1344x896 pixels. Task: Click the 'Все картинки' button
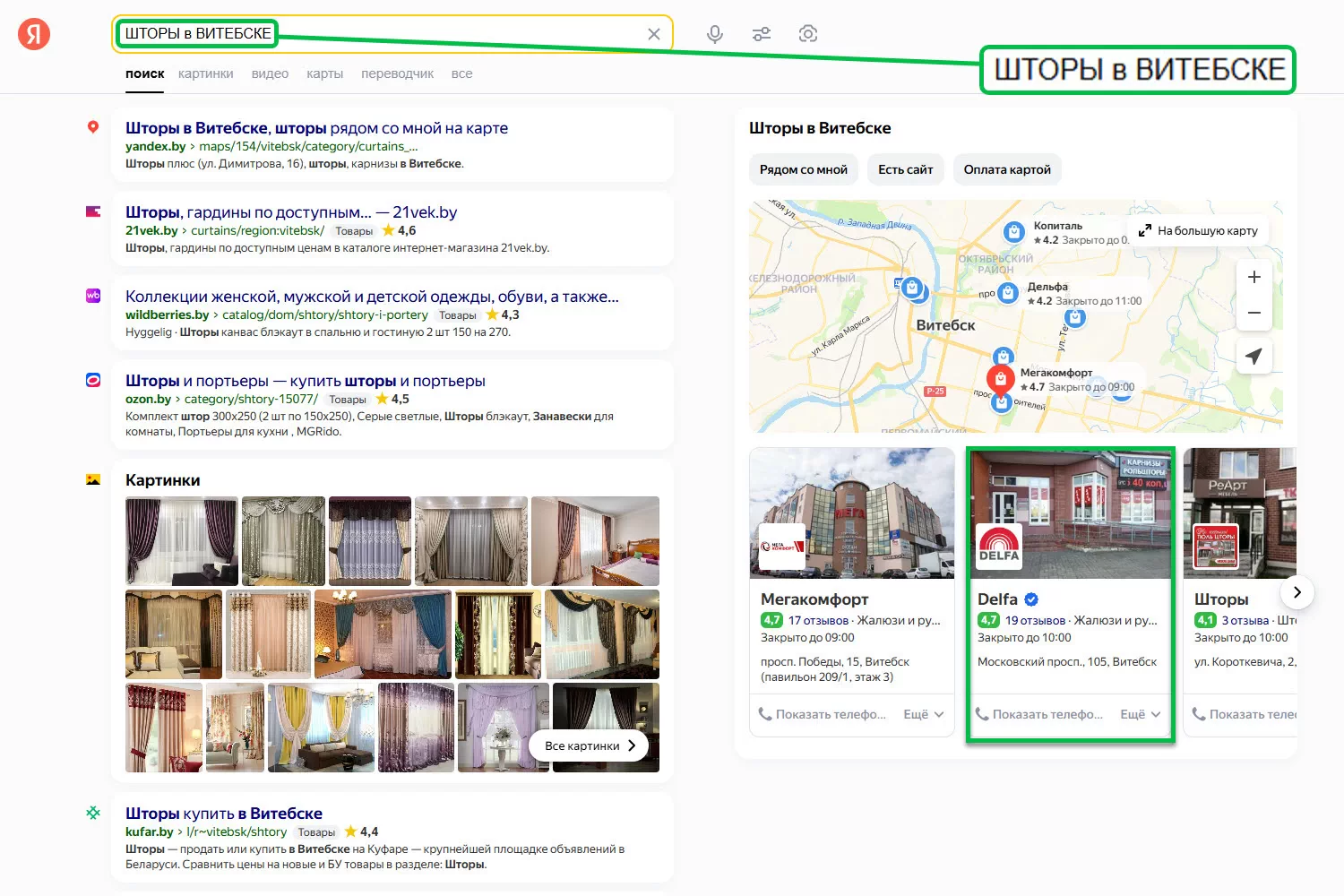590,745
